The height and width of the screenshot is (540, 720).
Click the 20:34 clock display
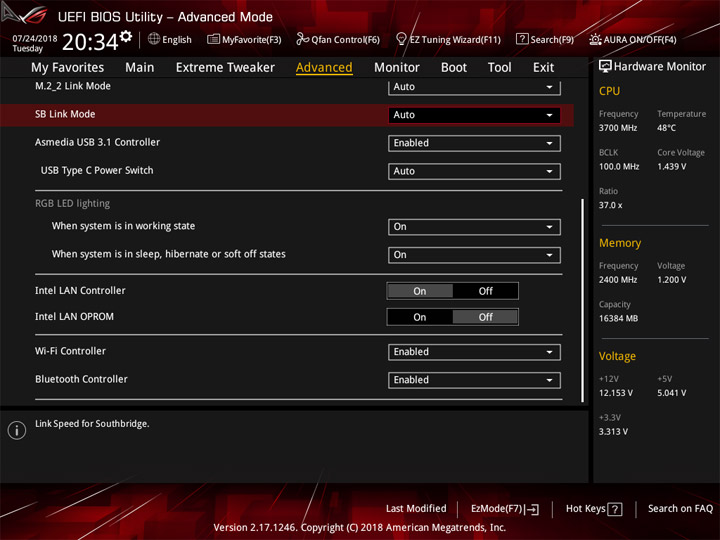[x=90, y=42]
